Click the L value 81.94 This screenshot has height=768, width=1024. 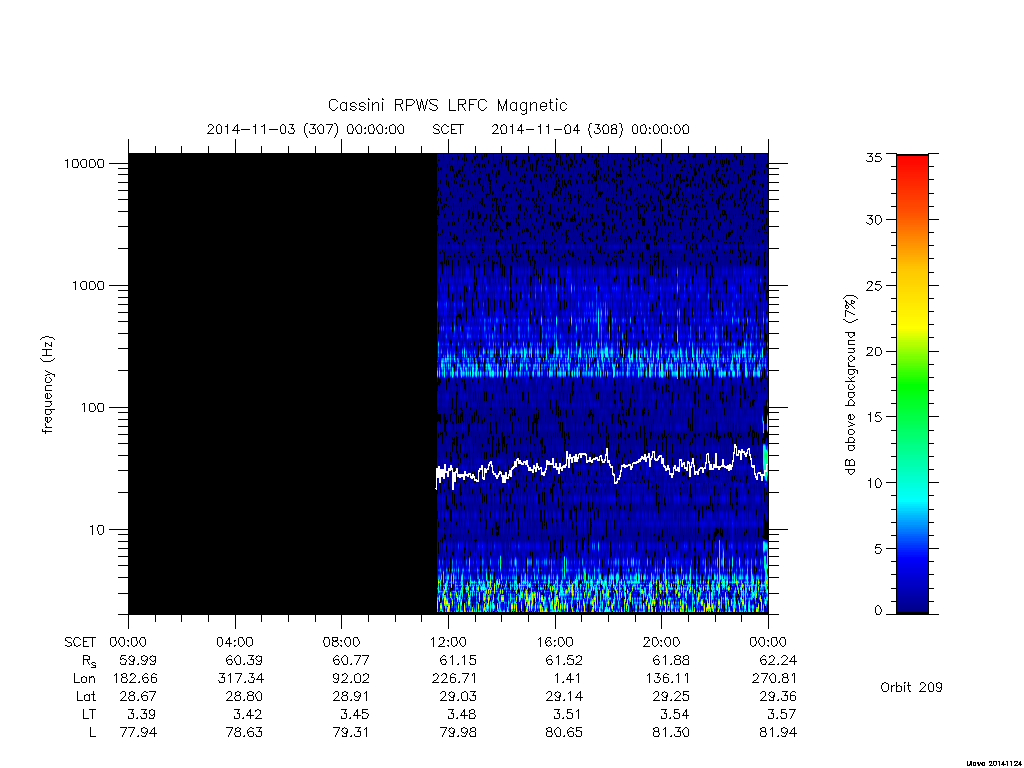click(x=778, y=733)
